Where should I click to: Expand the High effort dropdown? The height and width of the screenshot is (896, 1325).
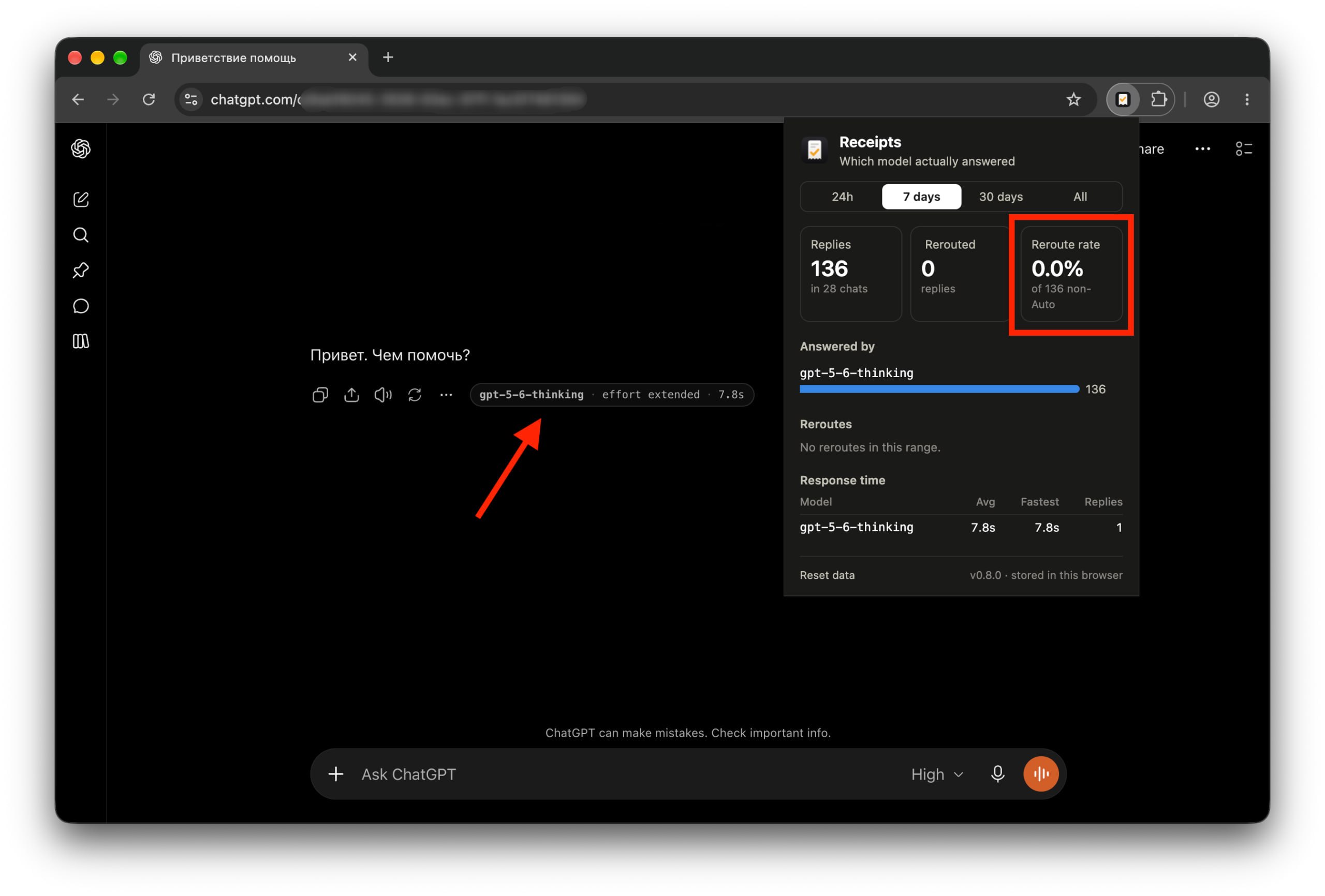pyautogui.click(x=937, y=774)
